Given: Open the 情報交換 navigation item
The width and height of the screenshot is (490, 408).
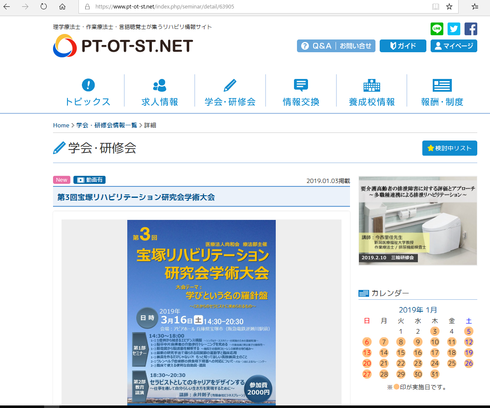Looking at the screenshot, I should tap(301, 92).
